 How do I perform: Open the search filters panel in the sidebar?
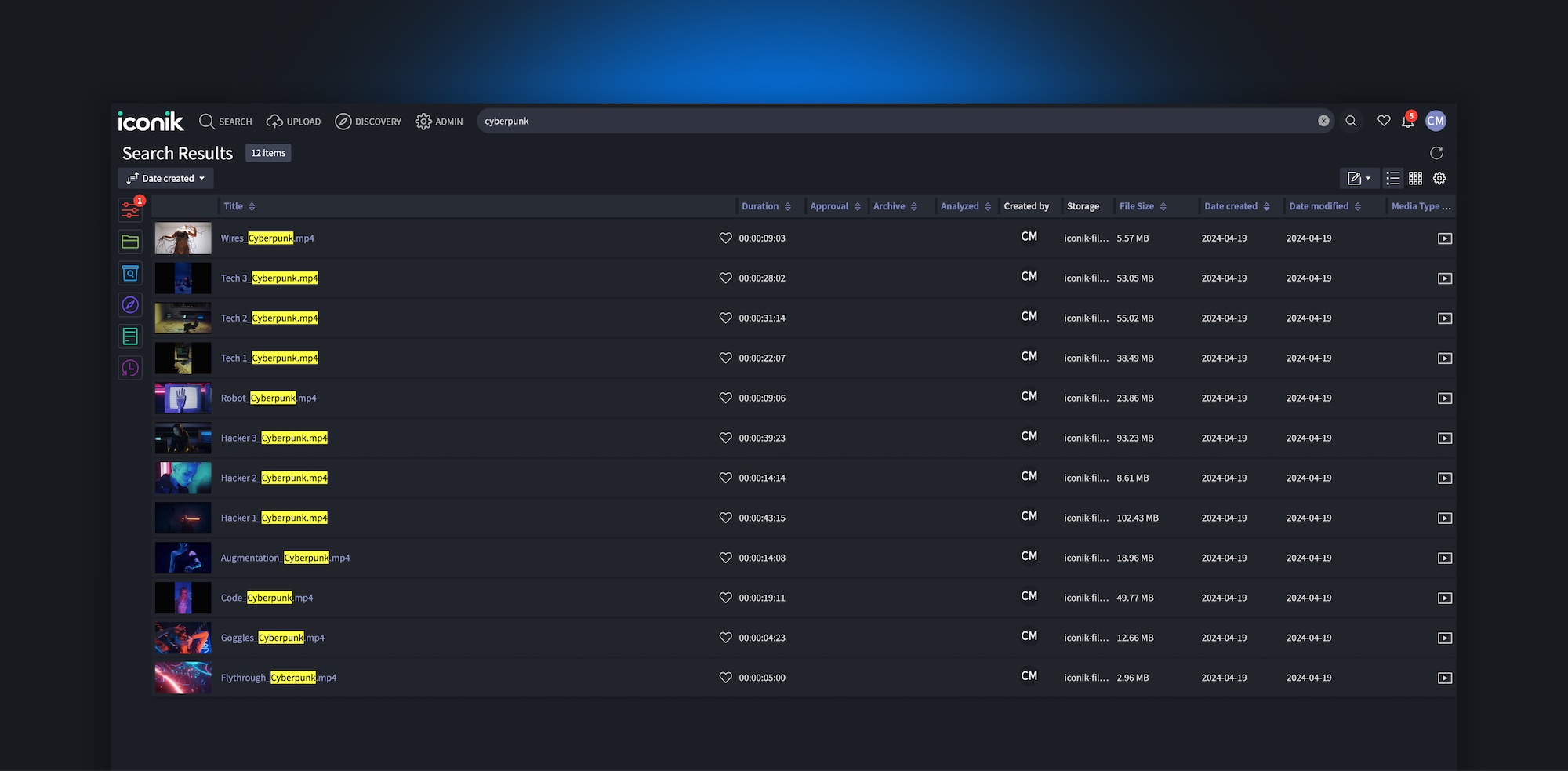[130, 209]
